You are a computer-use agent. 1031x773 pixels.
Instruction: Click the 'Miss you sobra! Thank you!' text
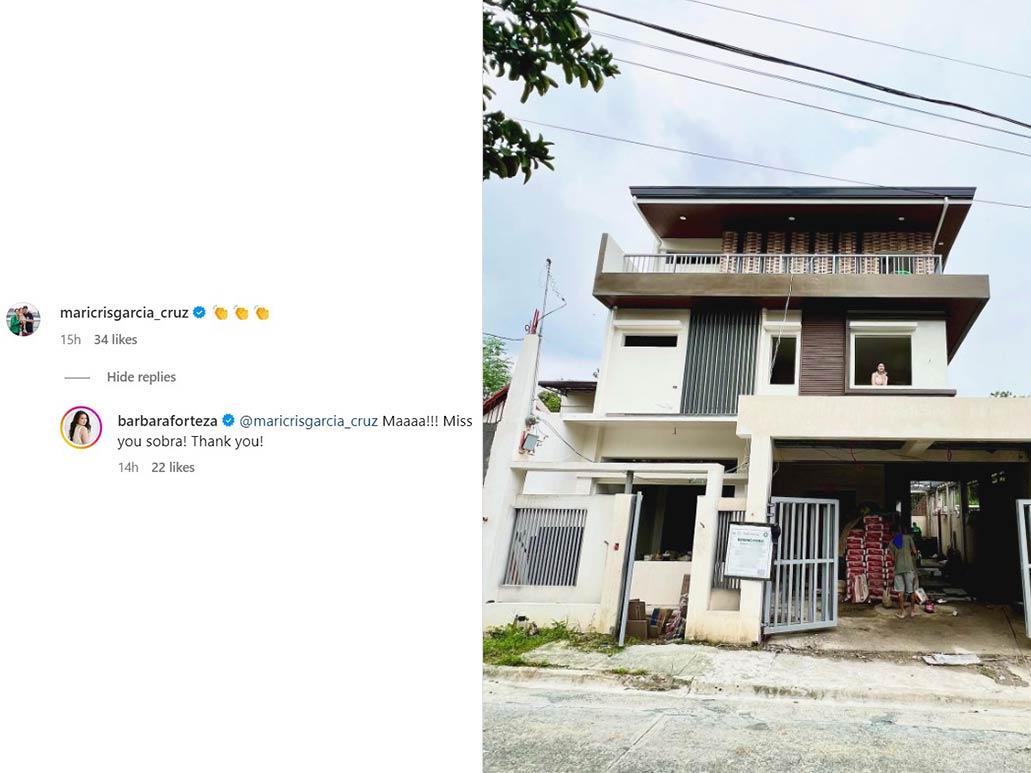[x=295, y=431]
